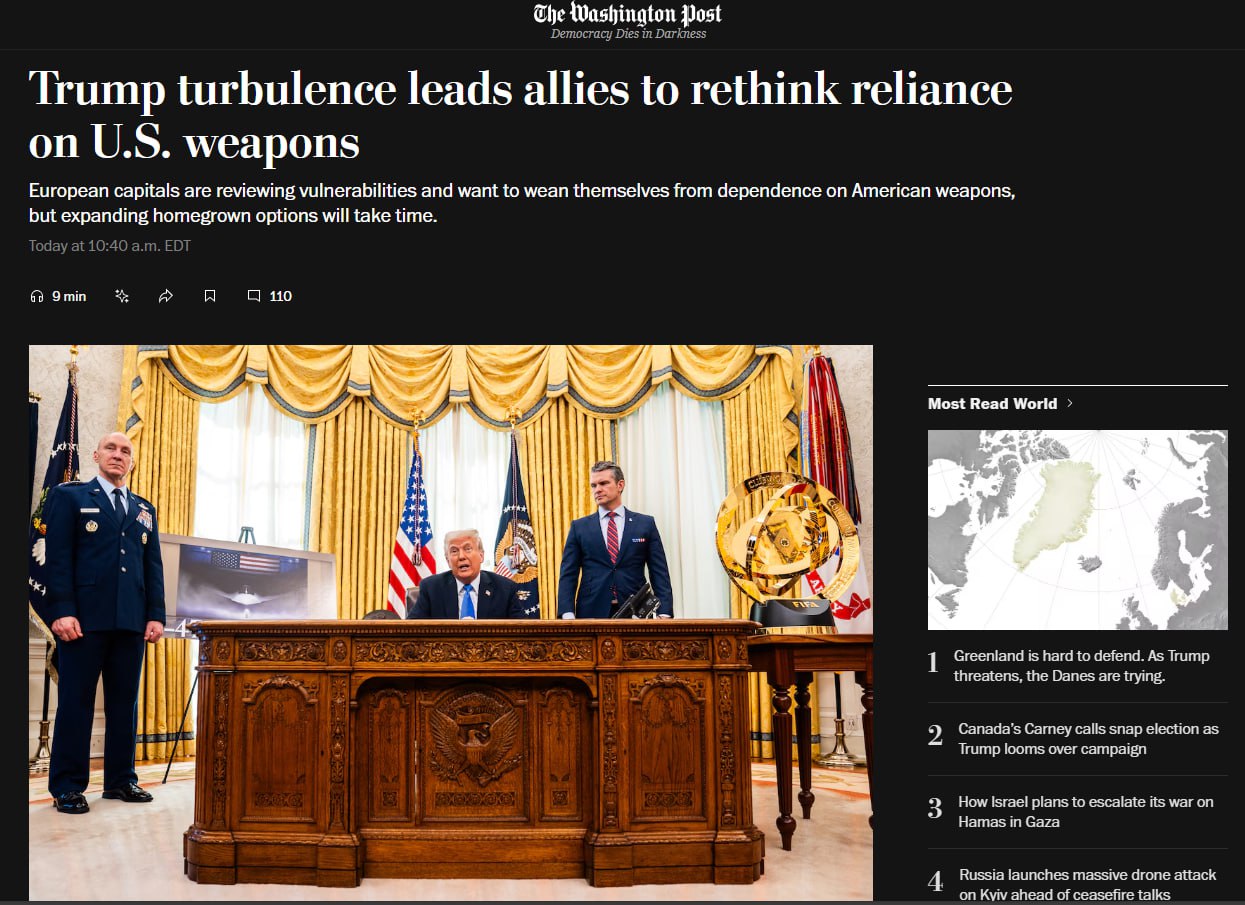Open Canada's Carney snap election story
The width and height of the screenshot is (1245, 905).
point(1088,739)
